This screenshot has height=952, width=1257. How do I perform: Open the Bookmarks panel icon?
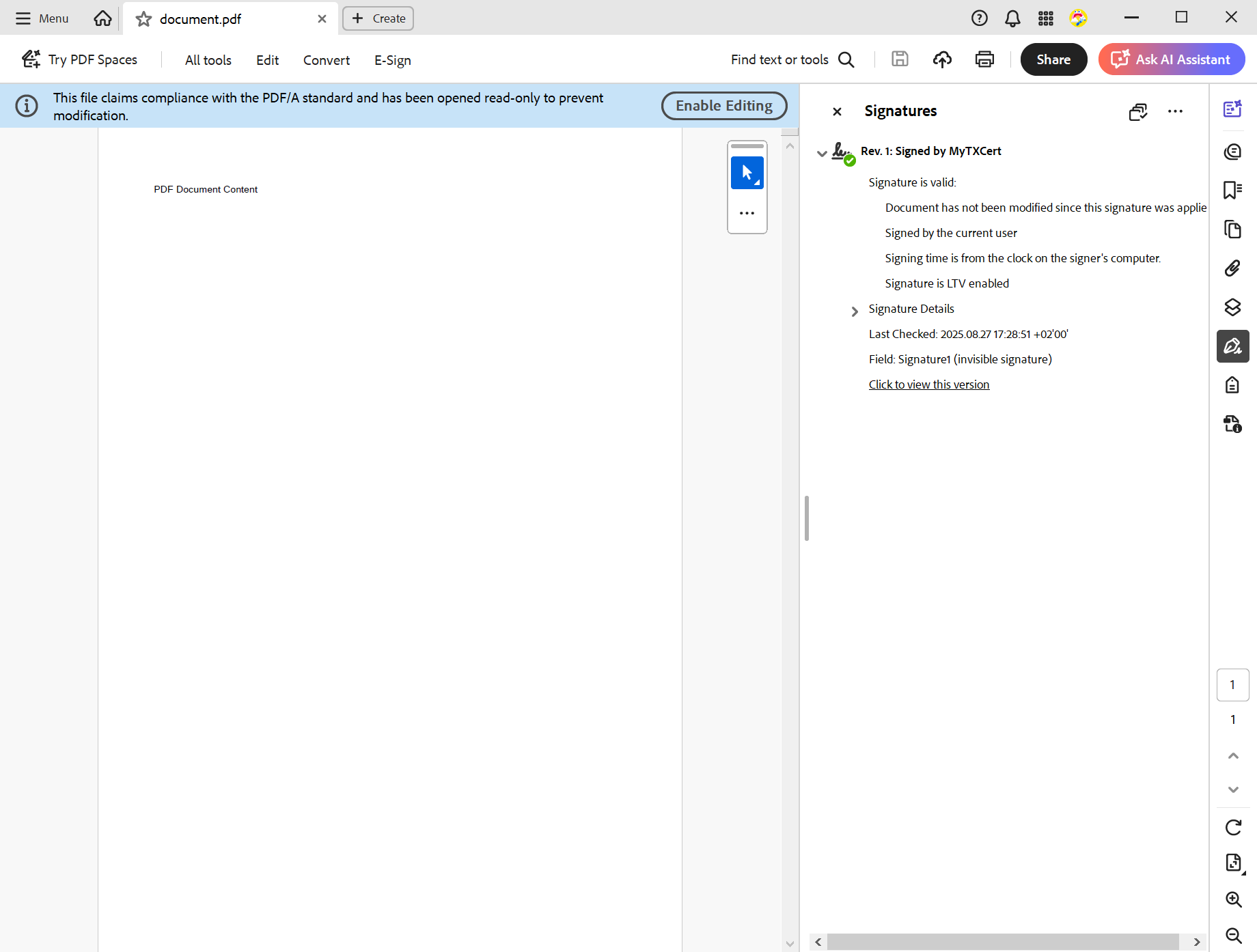pos(1232,190)
